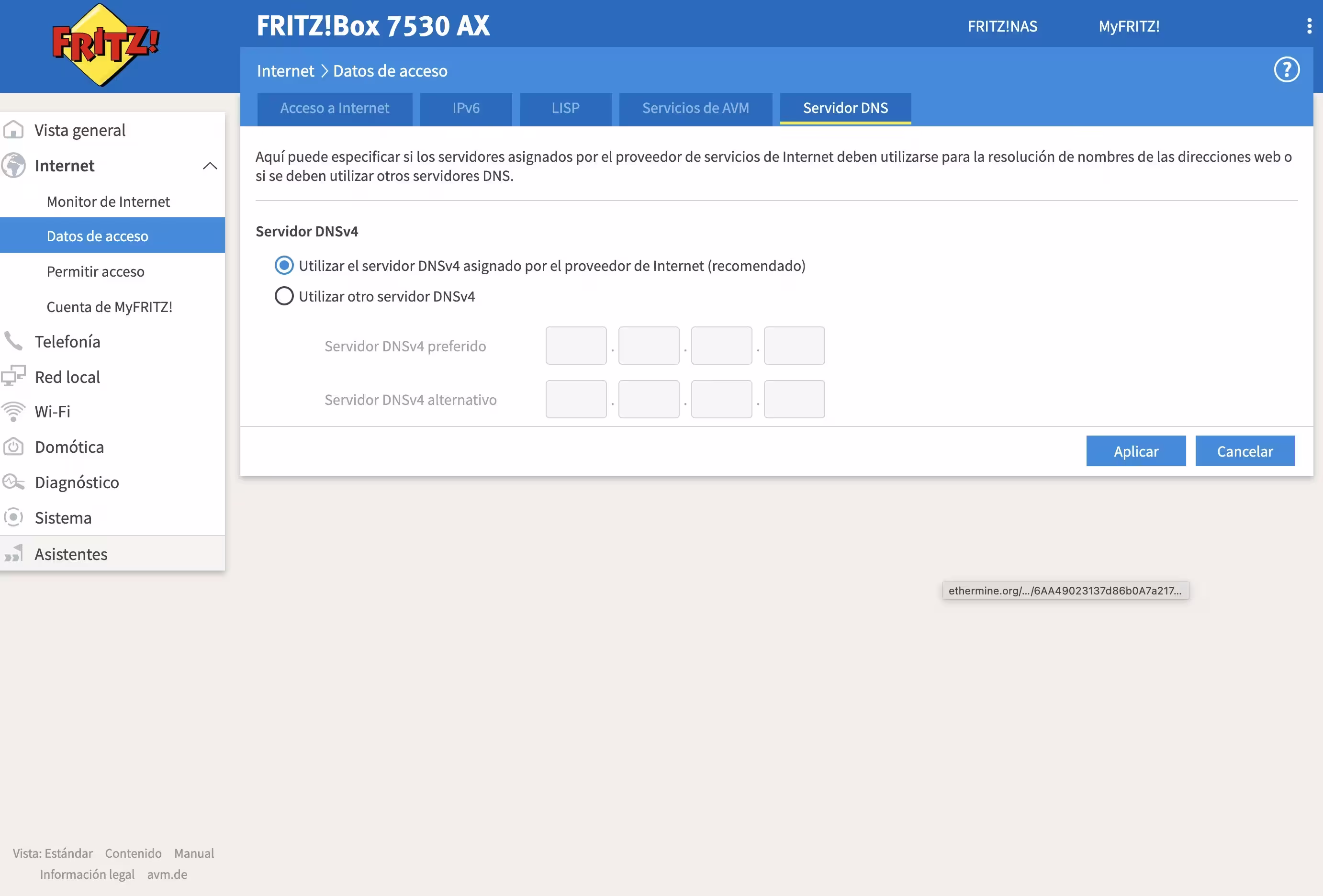Switch to the IPv6 tab
The width and height of the screenshot is (1323, 896).
coord(466,108)
